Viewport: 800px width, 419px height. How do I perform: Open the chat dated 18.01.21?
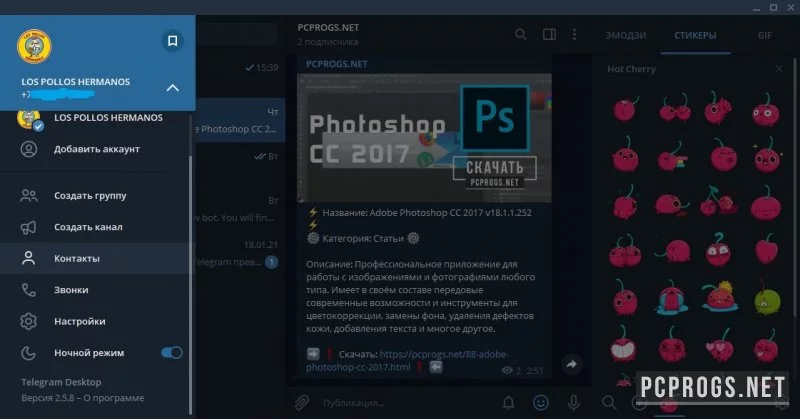pos(241,254)
